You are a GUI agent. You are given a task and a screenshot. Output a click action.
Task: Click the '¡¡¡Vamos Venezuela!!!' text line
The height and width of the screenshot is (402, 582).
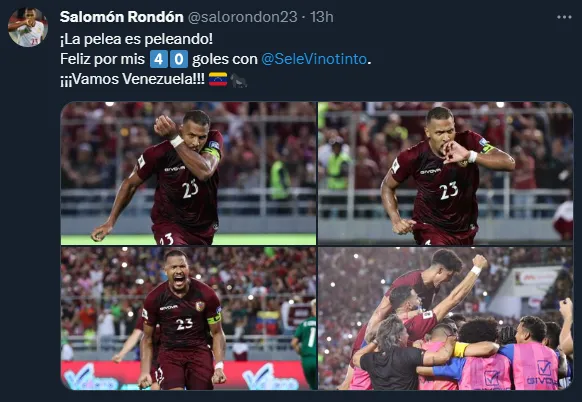(x=133, y=79)
